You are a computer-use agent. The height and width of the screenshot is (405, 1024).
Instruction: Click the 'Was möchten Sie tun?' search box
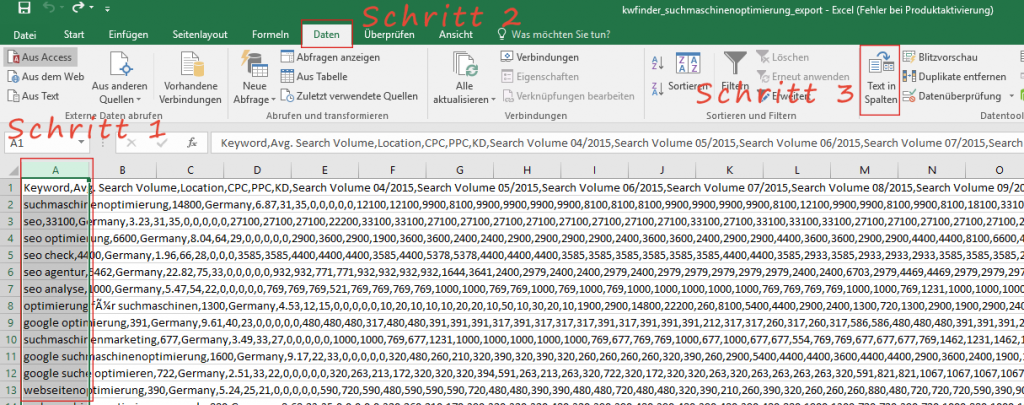[554, 35]
